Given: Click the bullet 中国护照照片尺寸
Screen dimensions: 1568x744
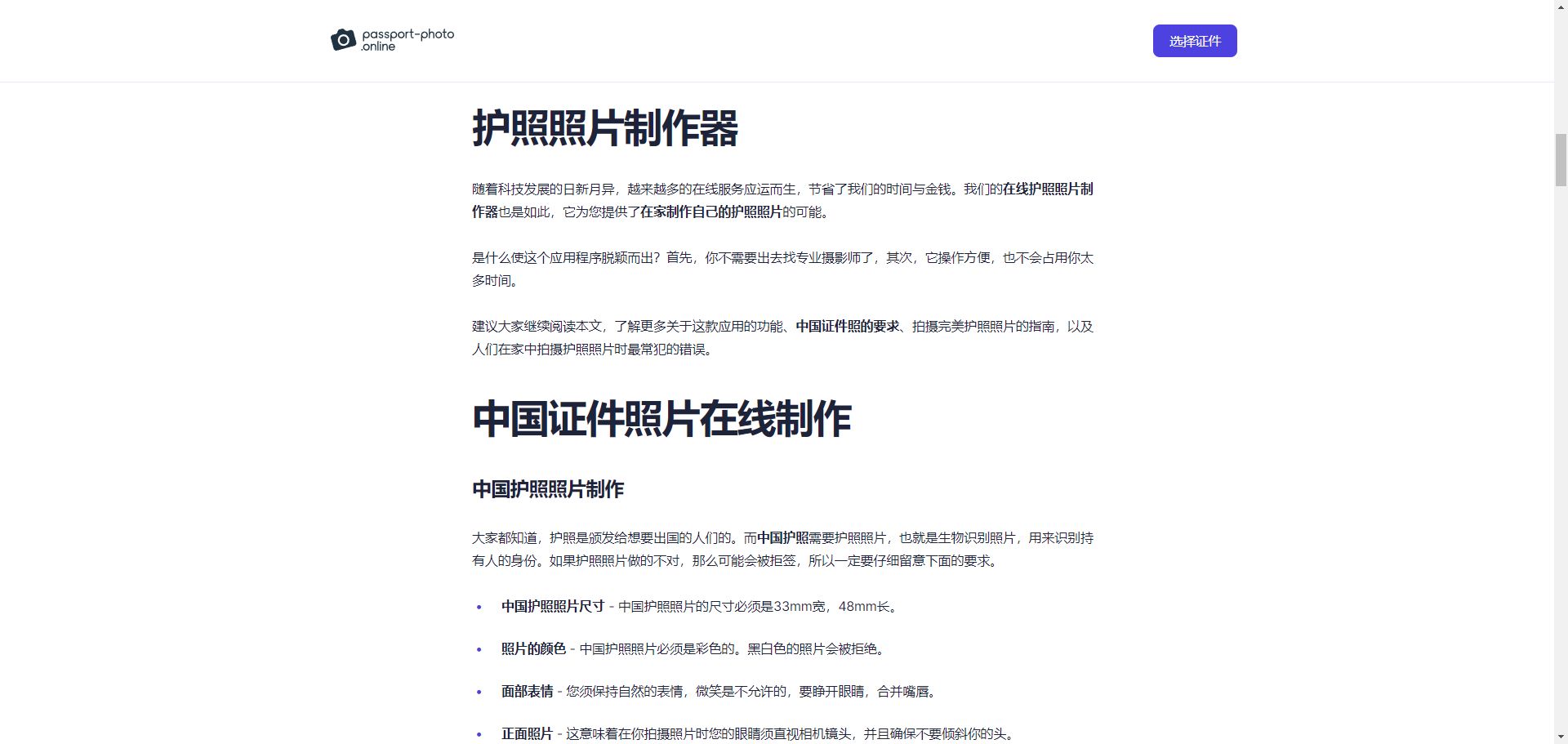Looking at the screenshot, I should click(x=553, y=607).
